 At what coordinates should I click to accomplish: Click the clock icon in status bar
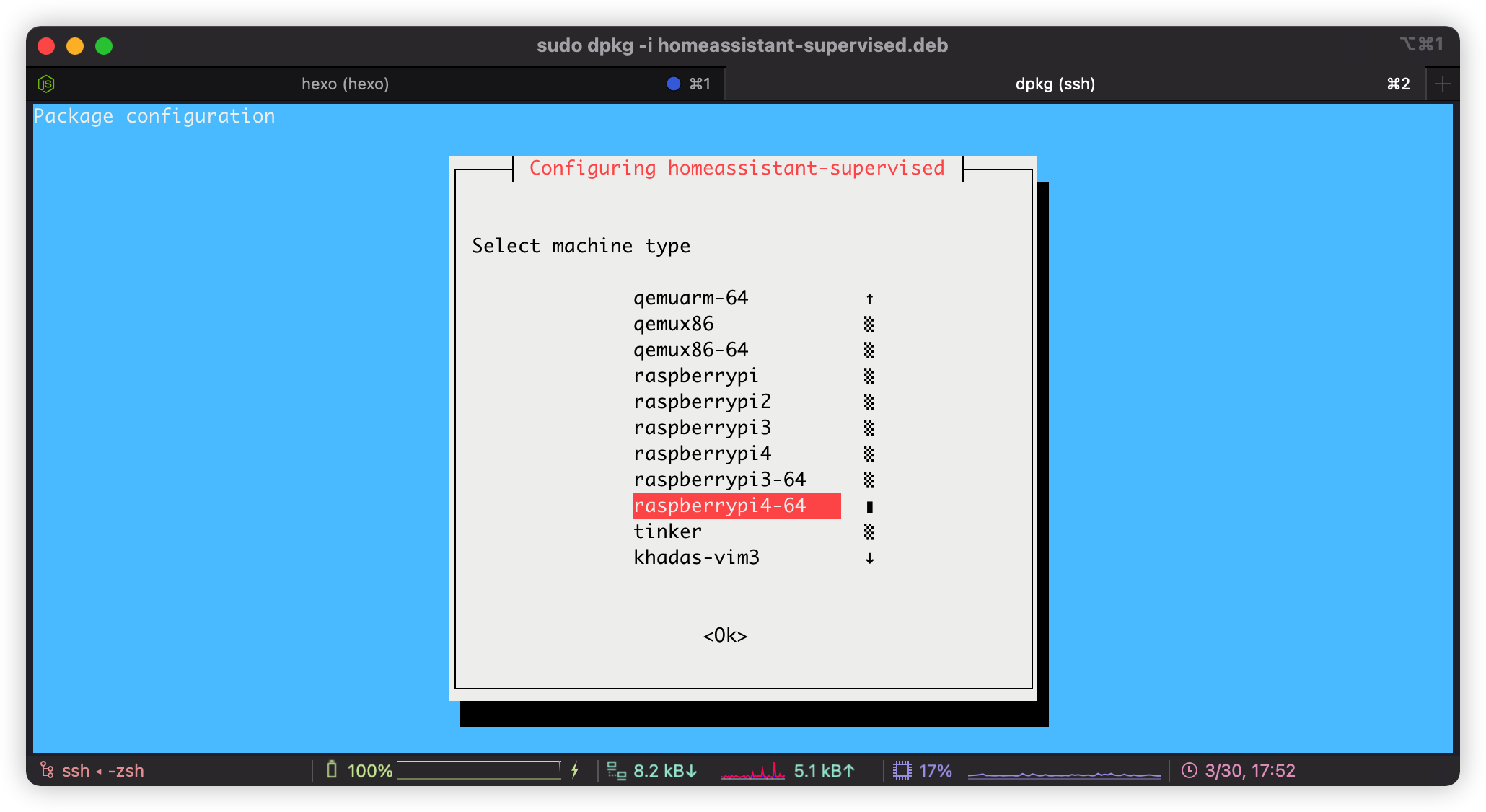coord(1189,770)
